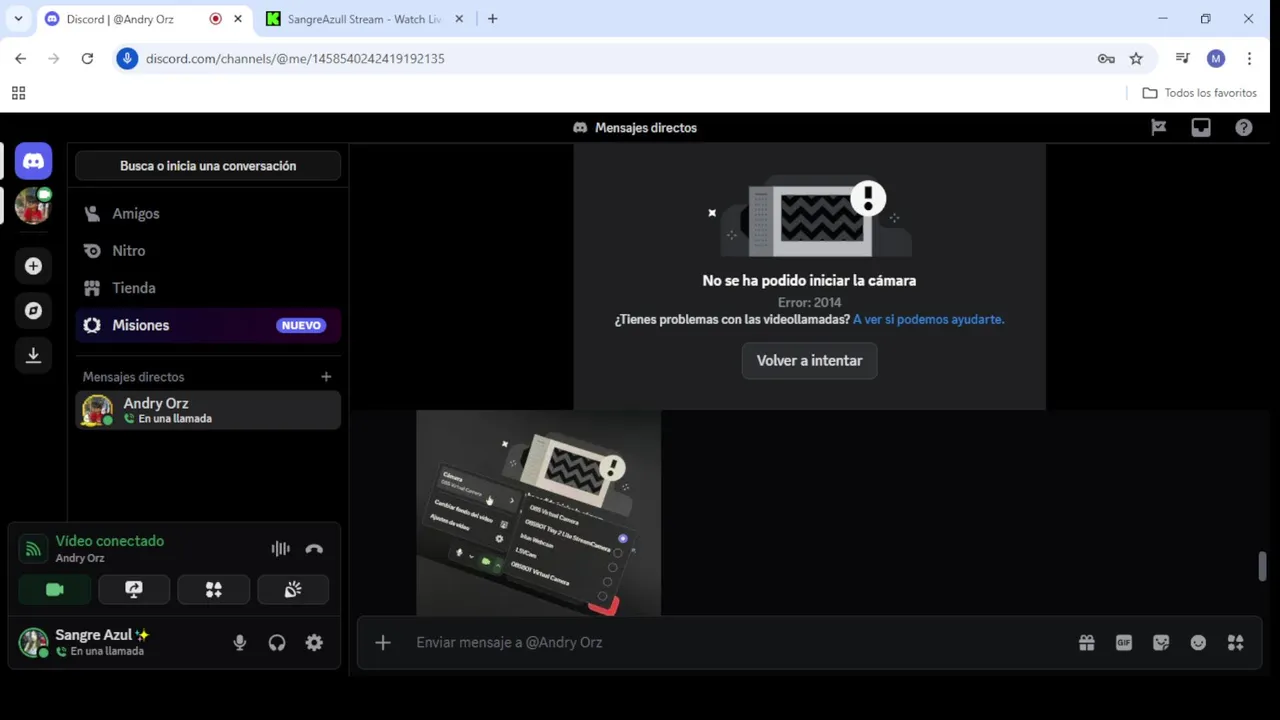Image resolution: width=1280 pixels, height=720 pixels.
Task: Start an activity icon button
Action: click(213, 590)
